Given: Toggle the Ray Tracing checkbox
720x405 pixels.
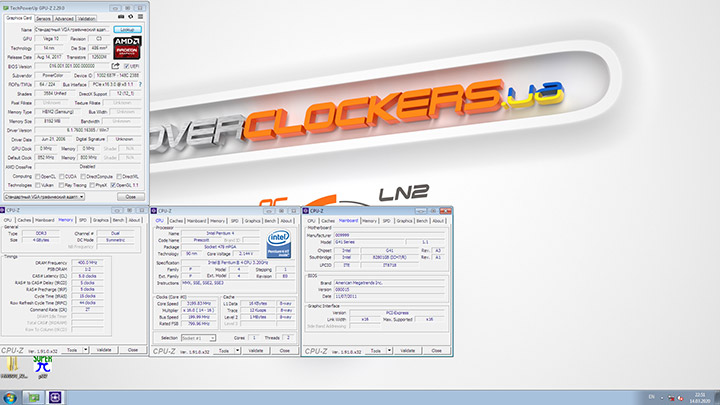Looking at the screenshot, I should tap(62, 185).
